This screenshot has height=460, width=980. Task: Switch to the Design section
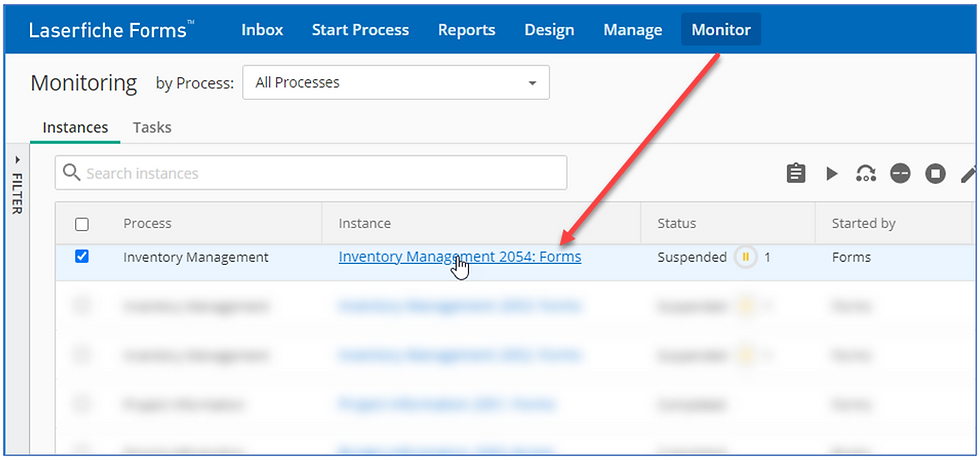(549, 29)
